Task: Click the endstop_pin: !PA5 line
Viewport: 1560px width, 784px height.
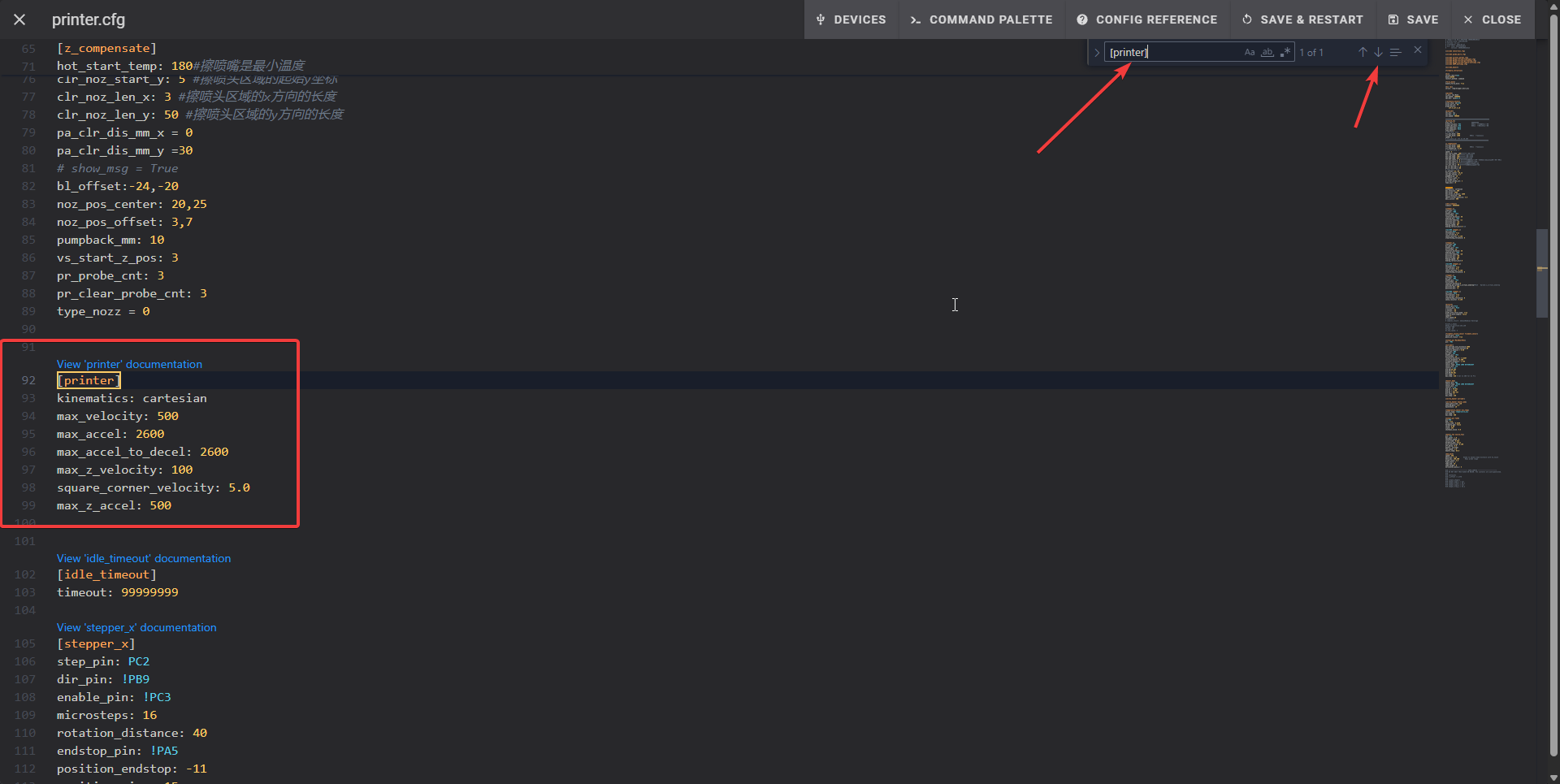Action: (117, 751)
